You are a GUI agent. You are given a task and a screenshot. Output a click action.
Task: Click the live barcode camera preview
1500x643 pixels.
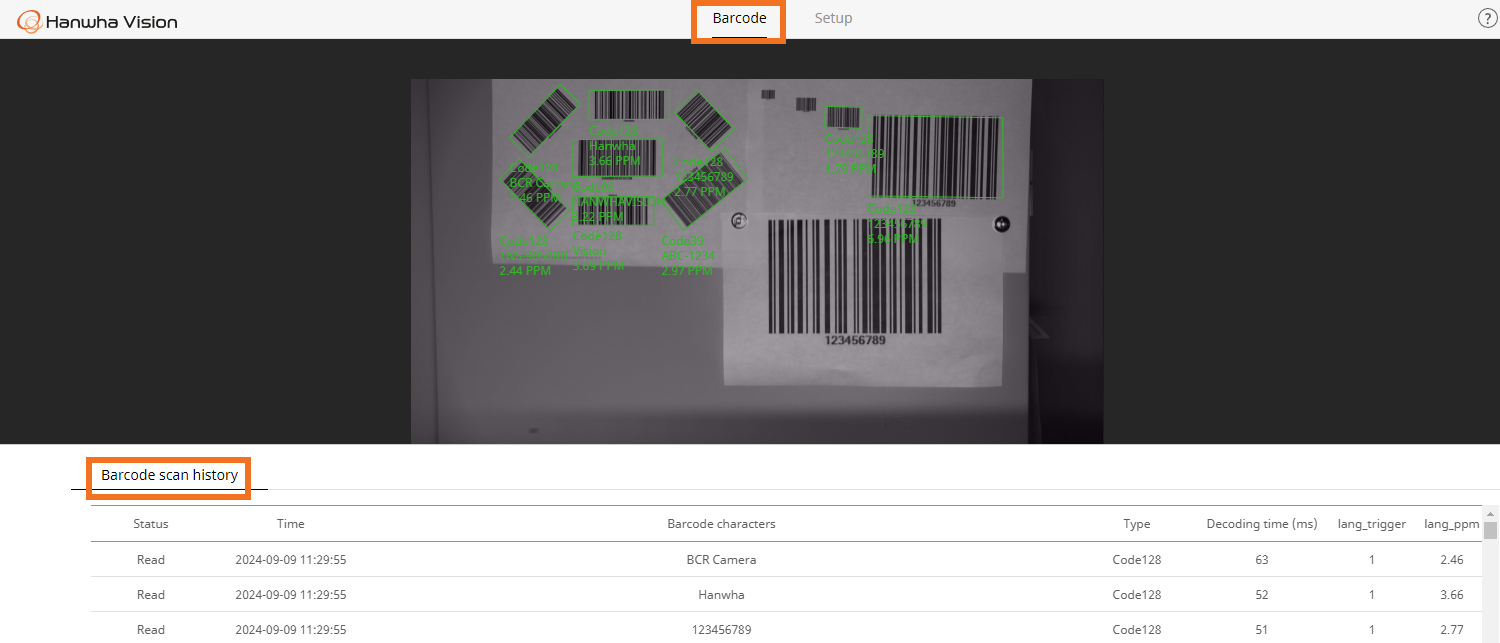(x=757, y=261)
